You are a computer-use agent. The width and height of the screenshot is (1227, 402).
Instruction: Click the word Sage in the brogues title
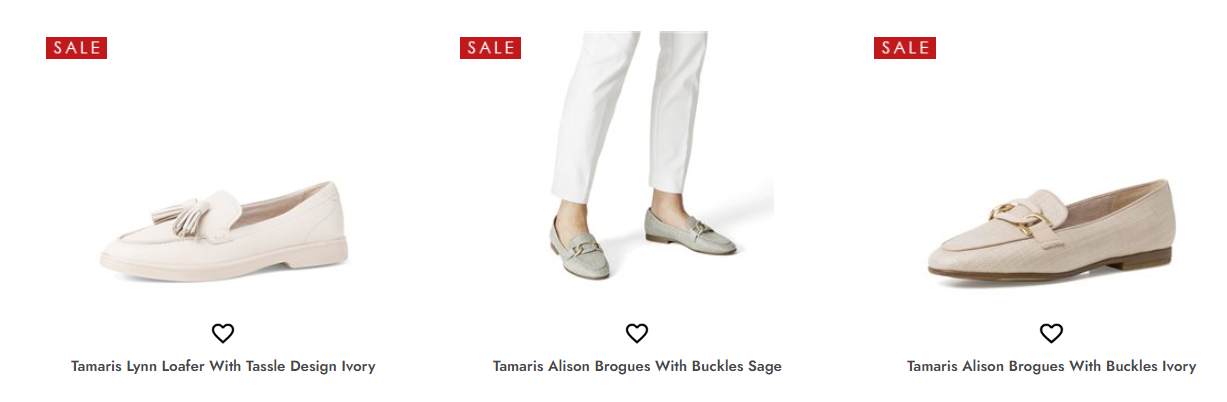(x=765, y=366)
